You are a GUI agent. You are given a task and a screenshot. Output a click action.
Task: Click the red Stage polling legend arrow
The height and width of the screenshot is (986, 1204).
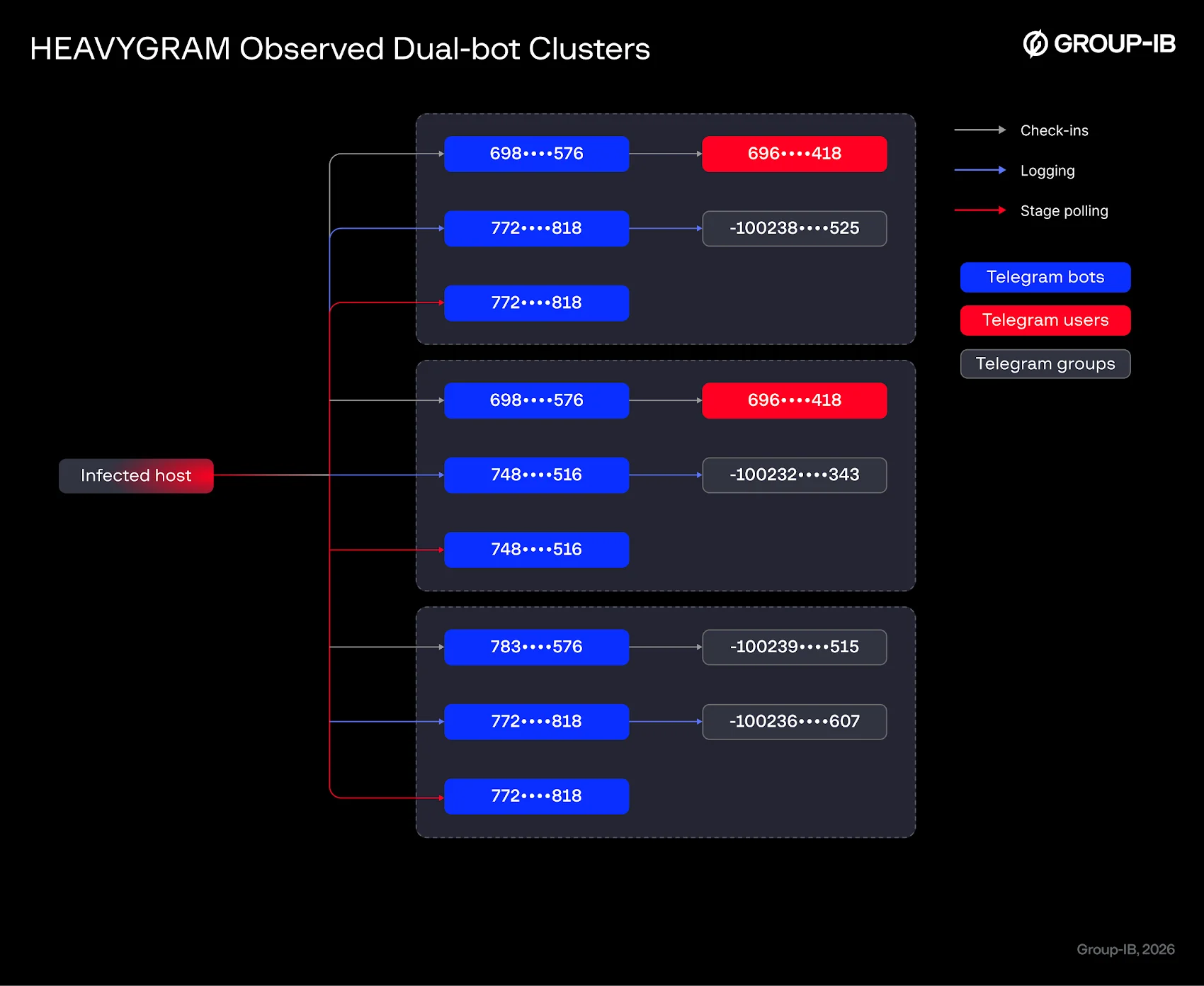pyautogui.click(x=980, y=210)
